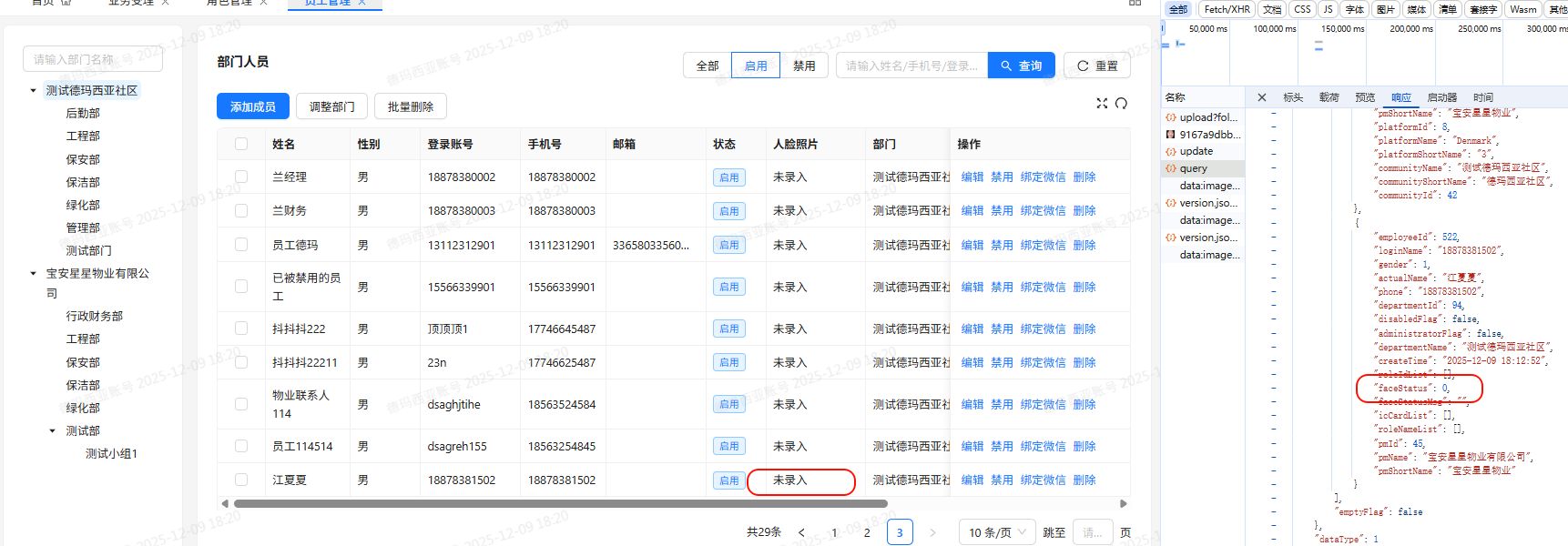Click 绑定微信 link for 员工德玛
The image size is (1568, 546).
coord(1044,245)
